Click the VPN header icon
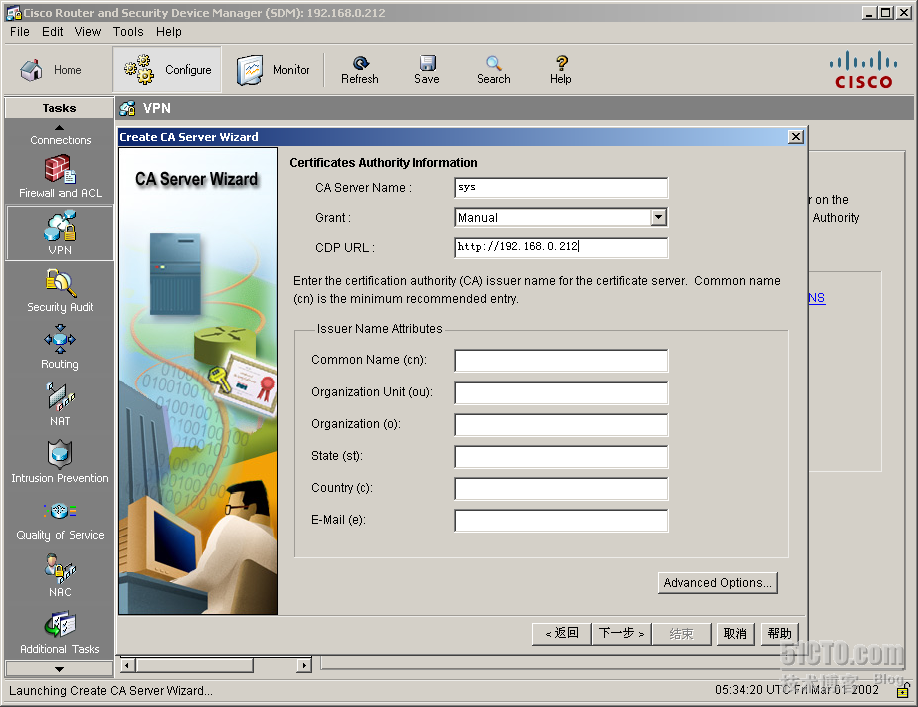 128,108
